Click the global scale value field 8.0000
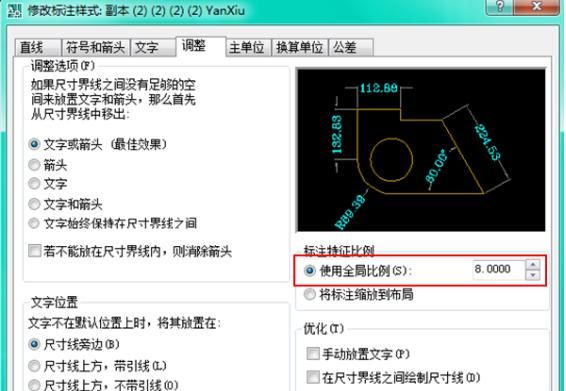This screenshot has height=391, width=566. coord(498,269)
